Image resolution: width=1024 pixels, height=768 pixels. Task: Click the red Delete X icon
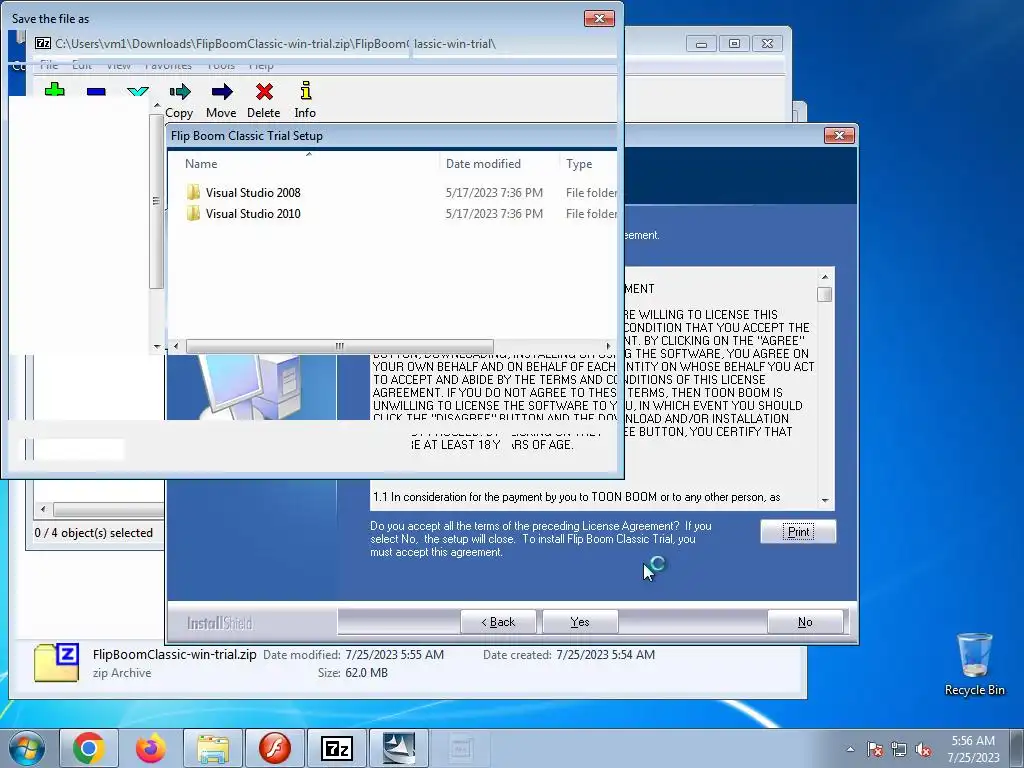[x=264, y=91]
